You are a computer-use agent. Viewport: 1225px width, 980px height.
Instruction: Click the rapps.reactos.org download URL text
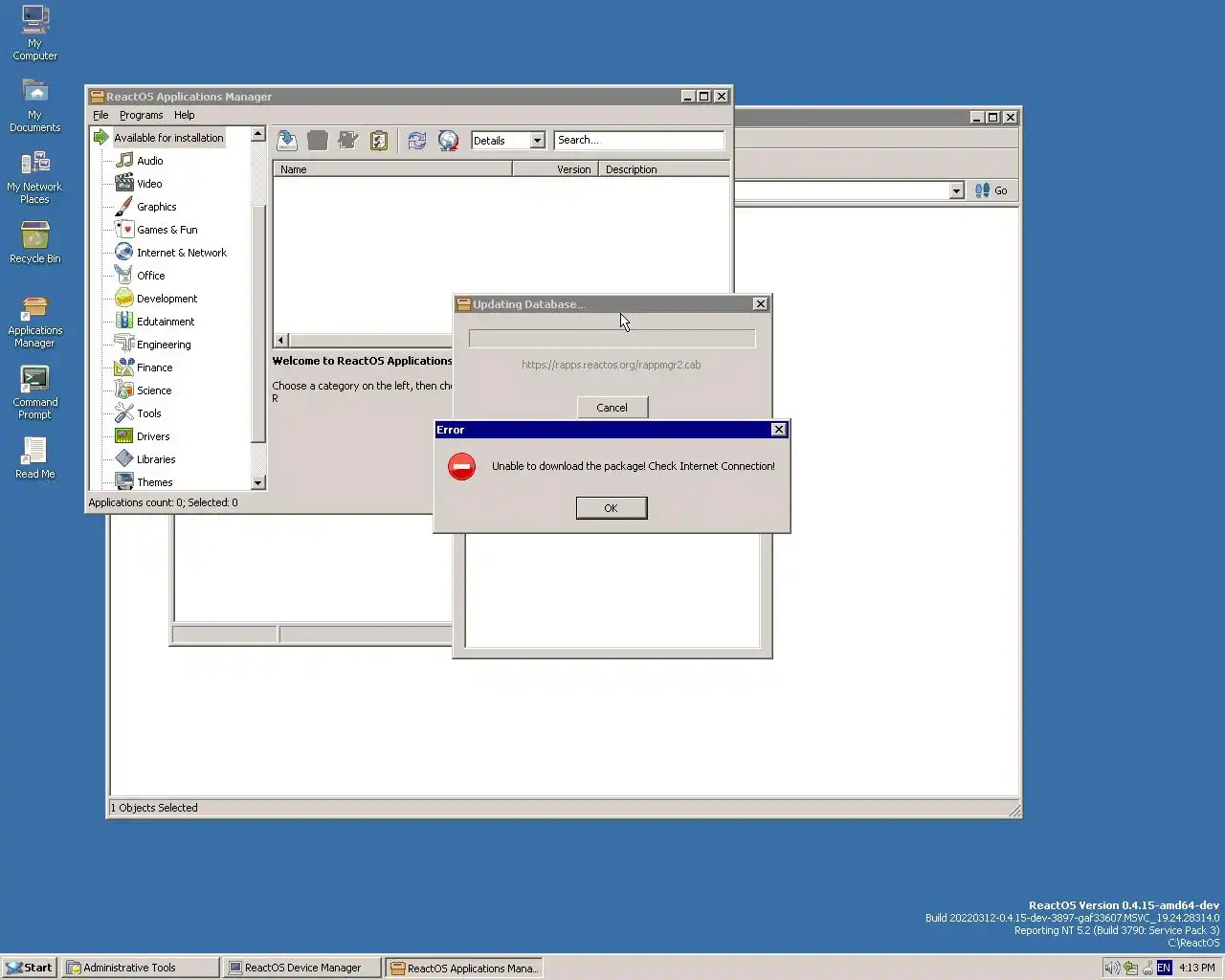[612, 365]
